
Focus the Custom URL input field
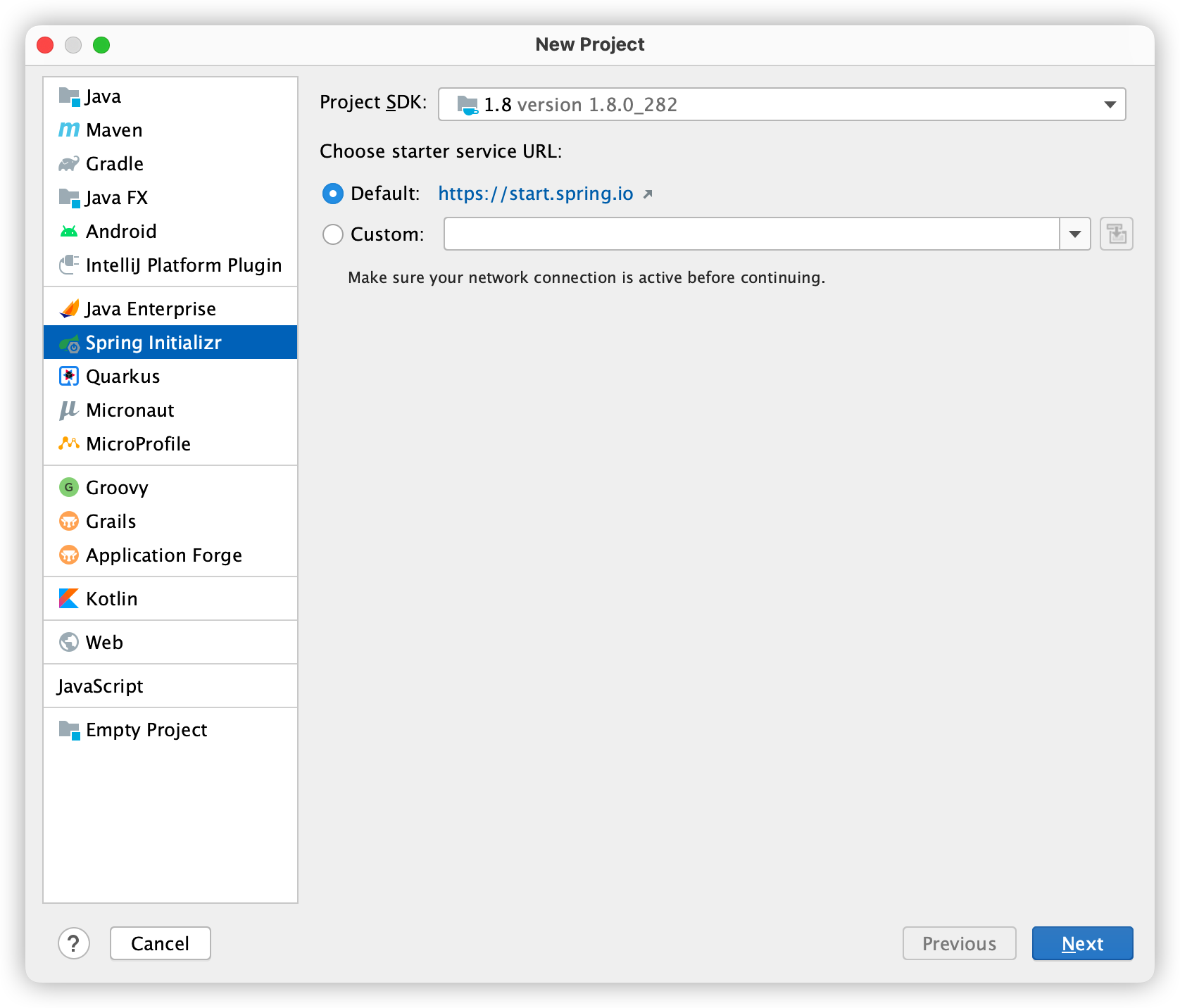tap(751, 234)
